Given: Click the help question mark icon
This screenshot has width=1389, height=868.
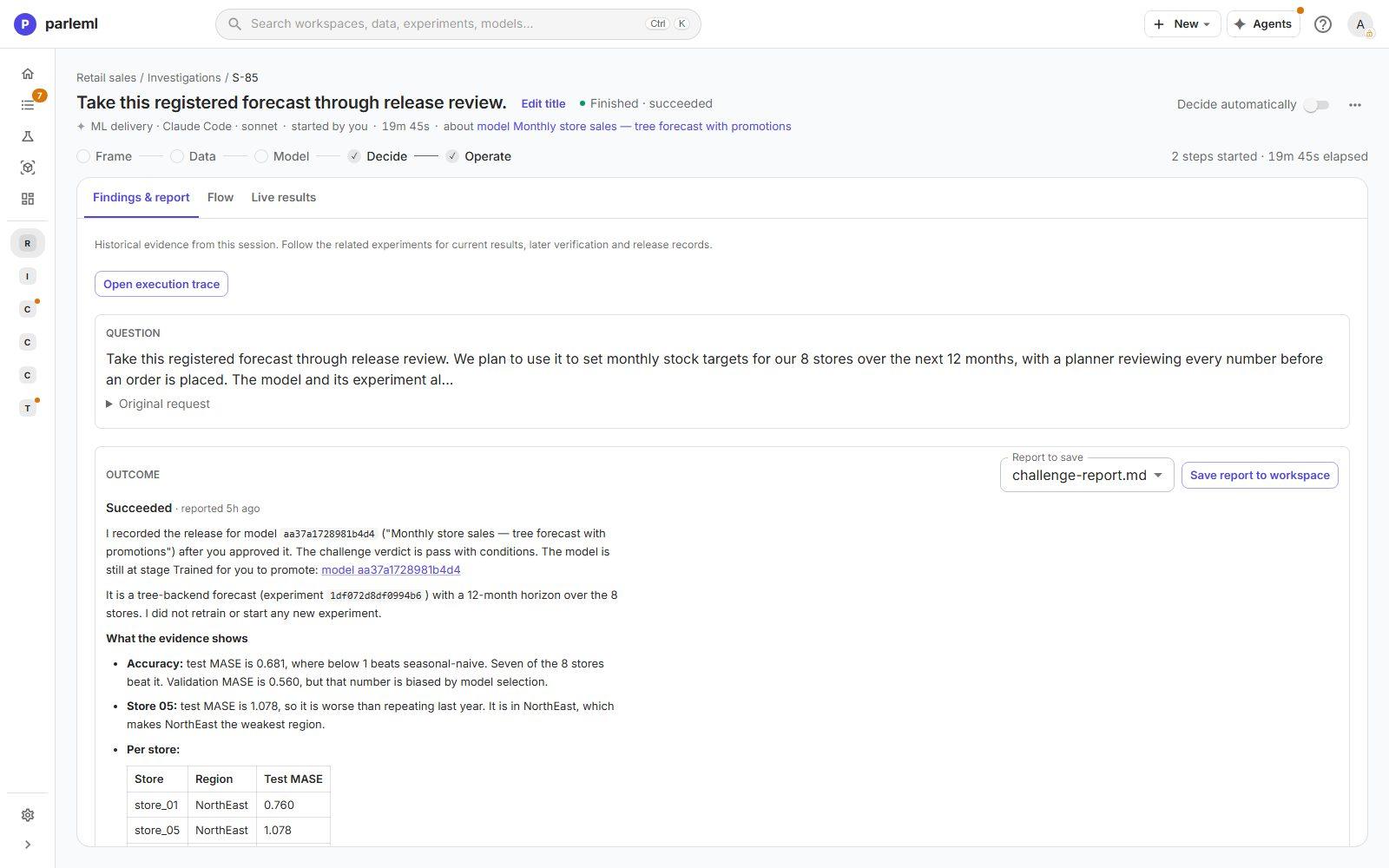Looking at the screenshot, I should coord(1323,24).
